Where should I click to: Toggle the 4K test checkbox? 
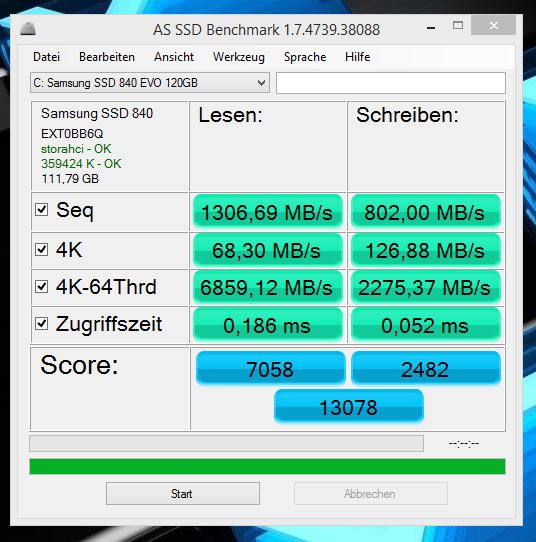tap(41, 249)
